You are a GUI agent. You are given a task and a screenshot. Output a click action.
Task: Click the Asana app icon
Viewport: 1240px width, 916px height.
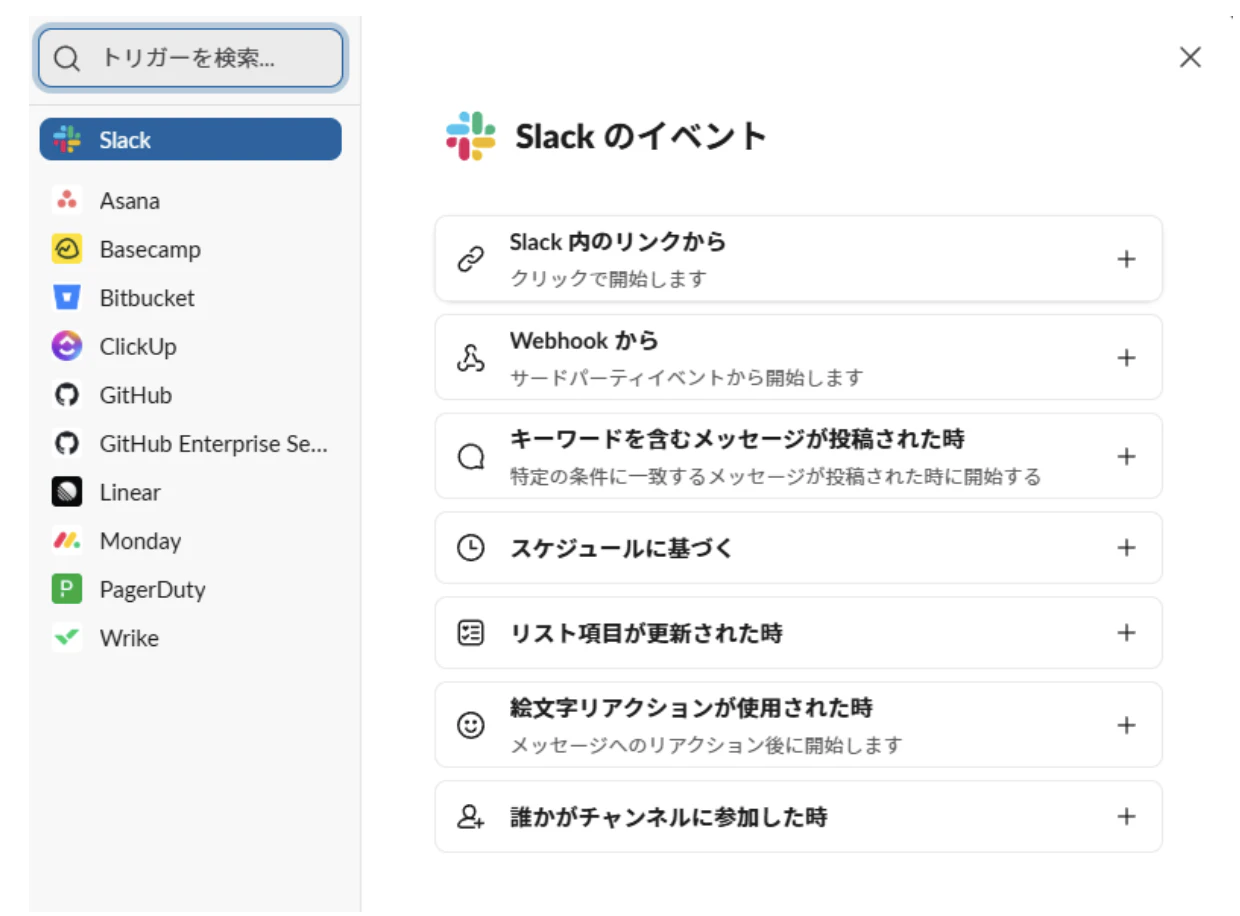pos(67,200)
